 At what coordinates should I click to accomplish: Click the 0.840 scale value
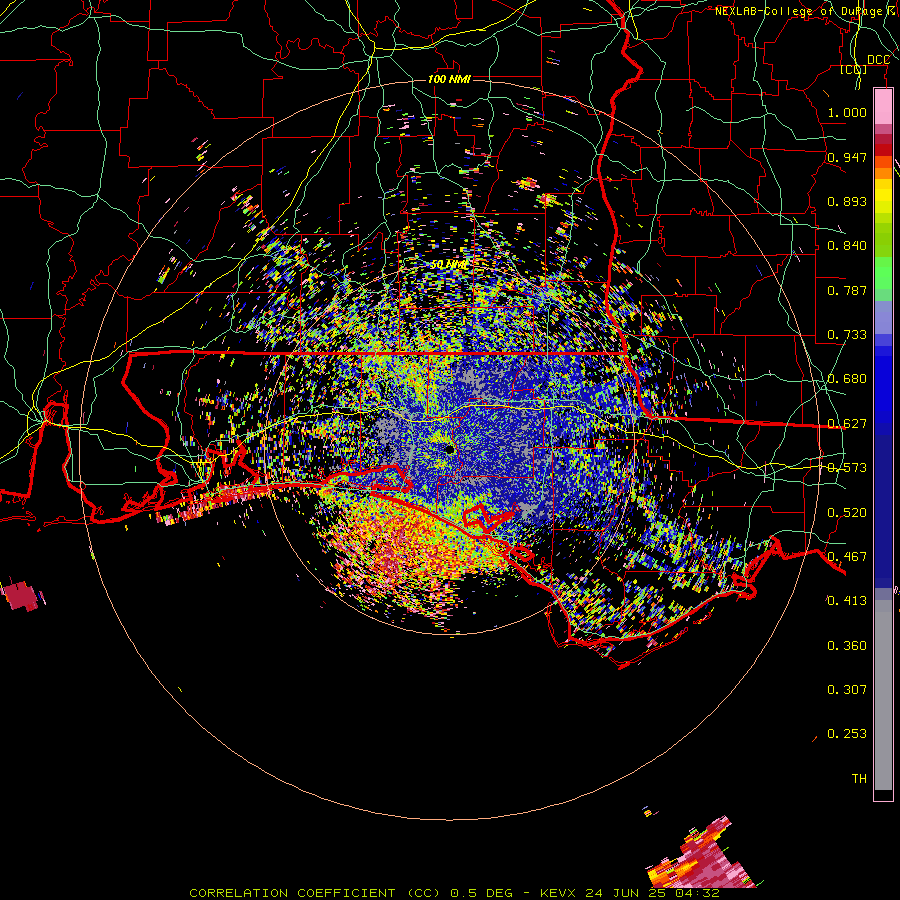847,246
